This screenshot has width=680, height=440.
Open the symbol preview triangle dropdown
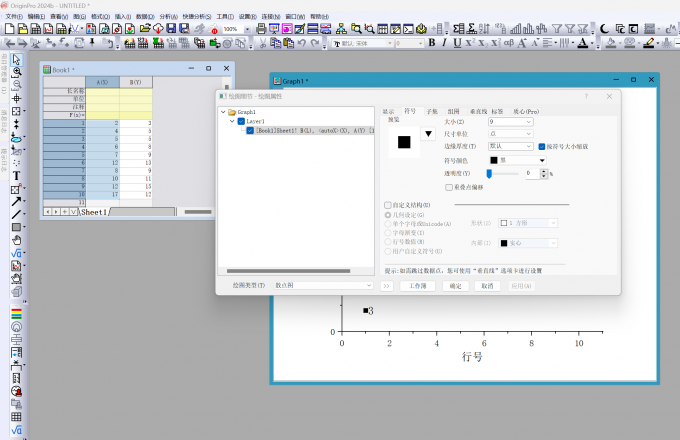(428, 134)
